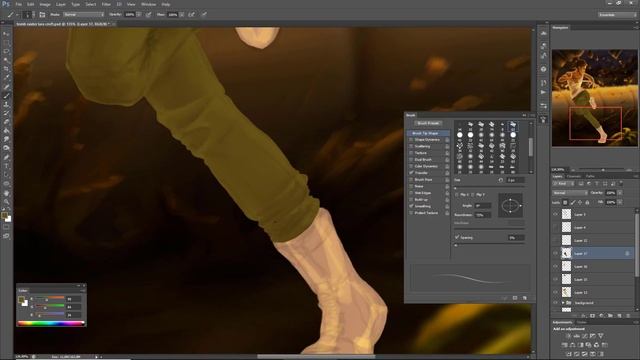This screenshot has height=360, width=640.
Task: Add a Hue/Saturation adjustment
Action: click(564, 345)
